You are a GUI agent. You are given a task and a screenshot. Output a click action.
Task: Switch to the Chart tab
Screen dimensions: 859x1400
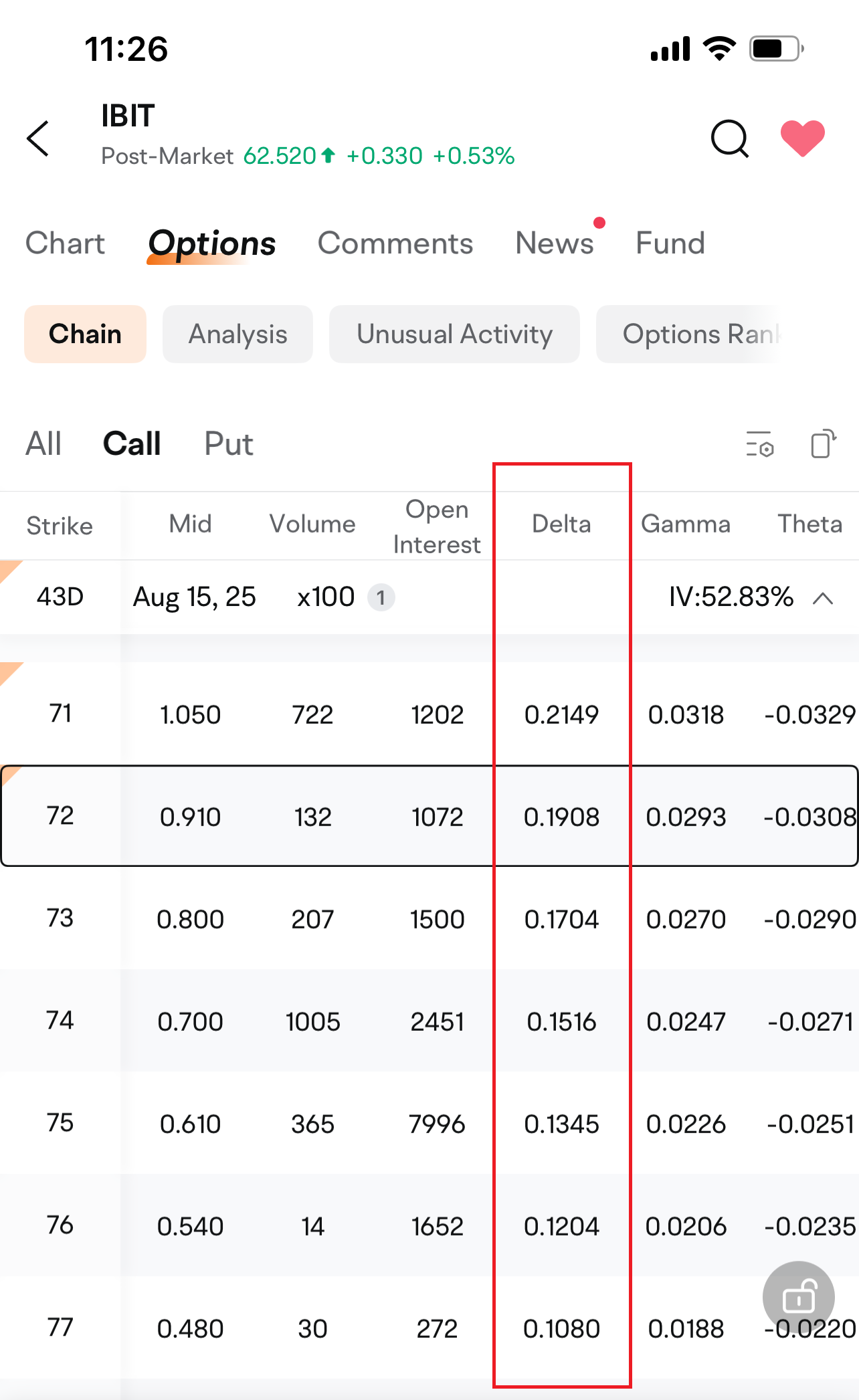[65, 243]
